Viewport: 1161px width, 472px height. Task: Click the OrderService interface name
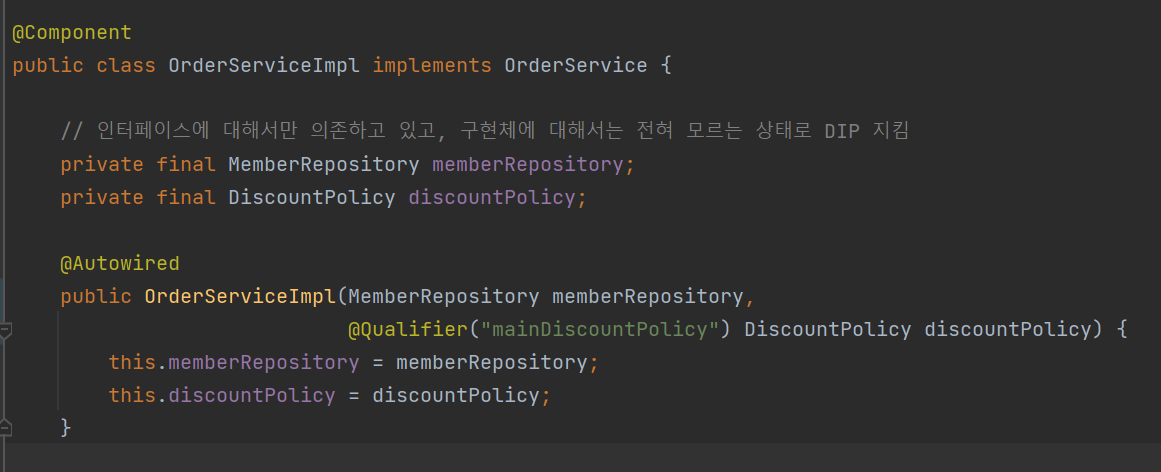(576, 66)
